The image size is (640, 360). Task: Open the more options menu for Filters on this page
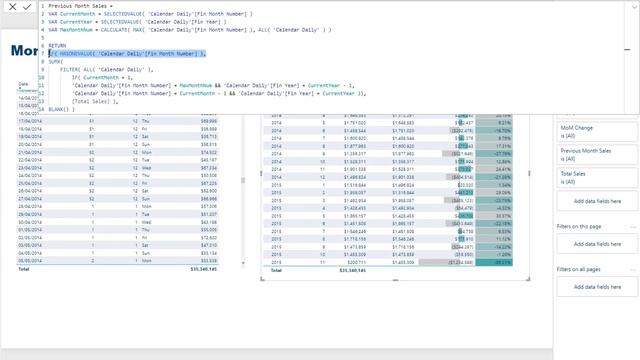633,227
